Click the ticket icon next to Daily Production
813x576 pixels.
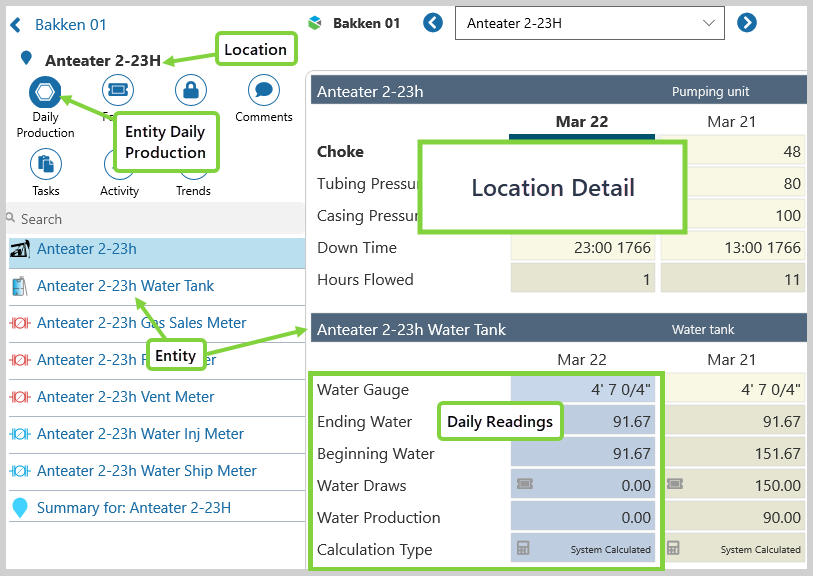click(x=118, y=90)
